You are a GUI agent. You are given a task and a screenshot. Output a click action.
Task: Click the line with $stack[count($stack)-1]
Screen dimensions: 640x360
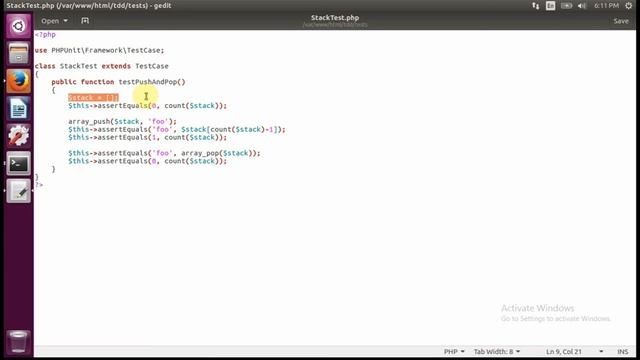[x=177, y=129]
